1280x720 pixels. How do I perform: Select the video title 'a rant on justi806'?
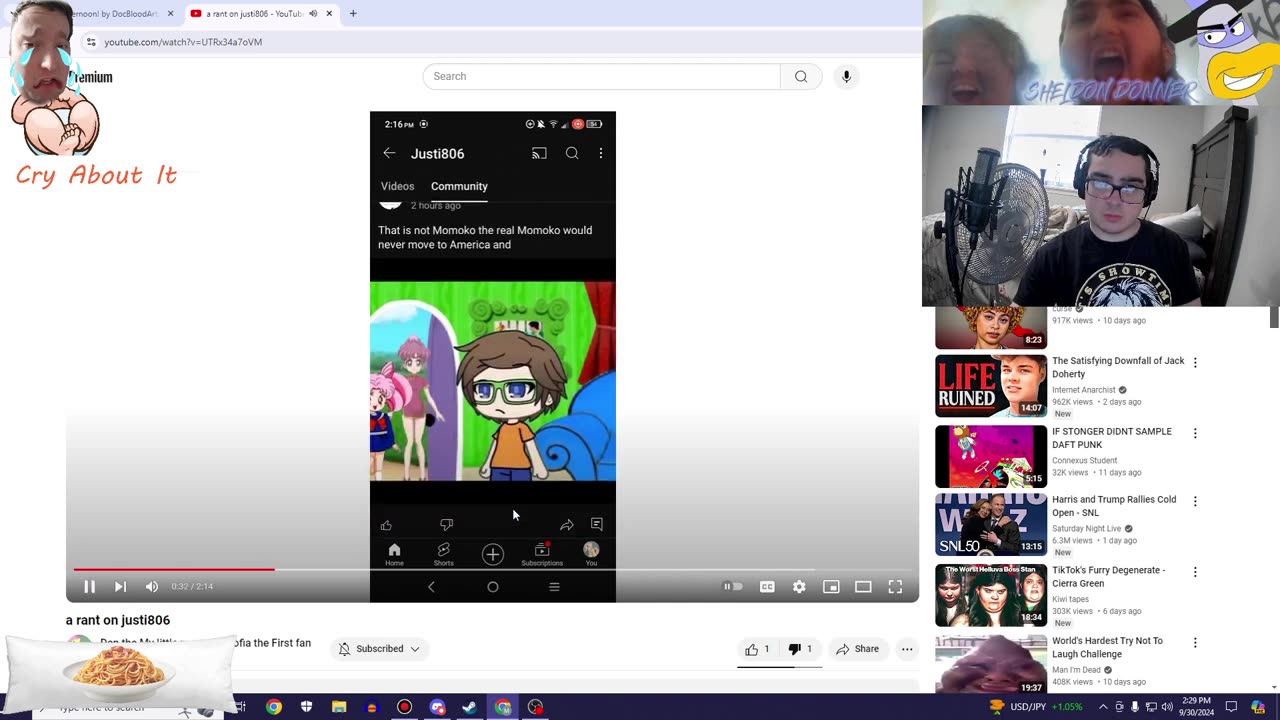pos(118,620)
